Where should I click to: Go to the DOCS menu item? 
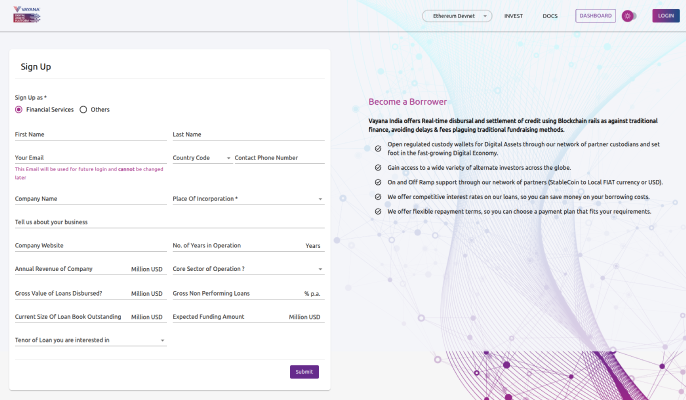(x=549, y=16)
